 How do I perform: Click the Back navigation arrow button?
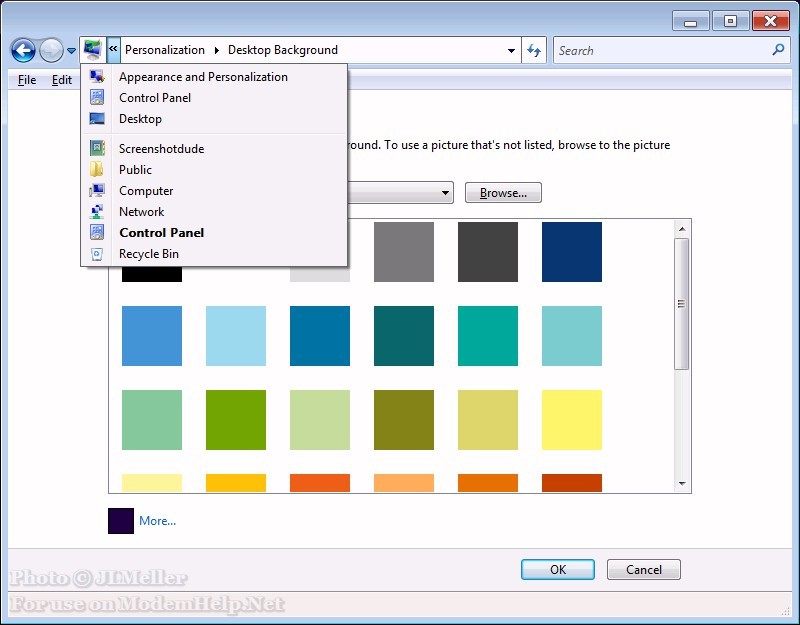click(23, 51)
